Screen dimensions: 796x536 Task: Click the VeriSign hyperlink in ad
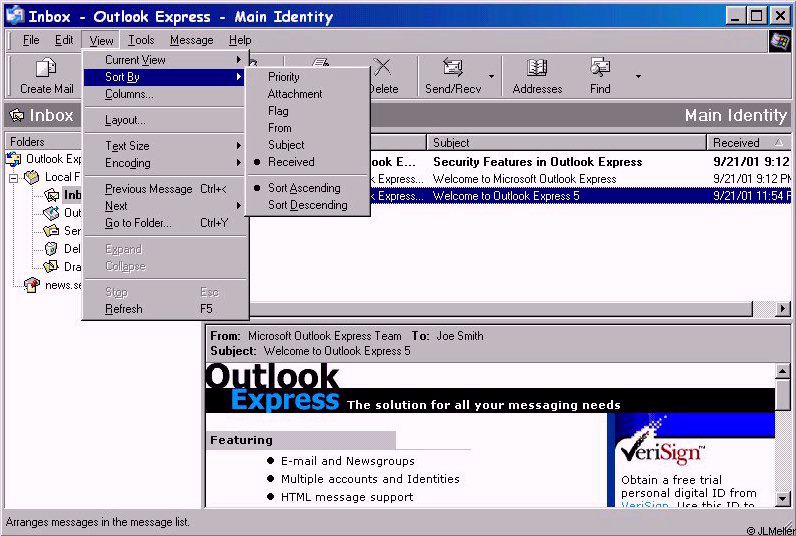pos(644,505)
